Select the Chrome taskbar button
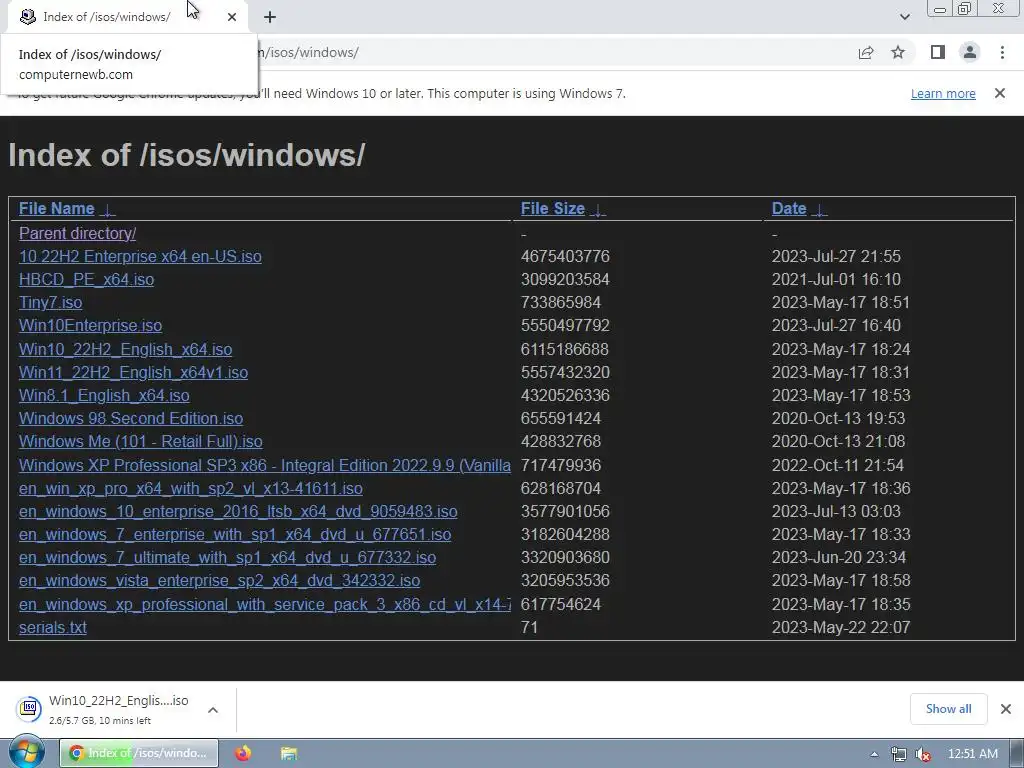 [139, 753]
